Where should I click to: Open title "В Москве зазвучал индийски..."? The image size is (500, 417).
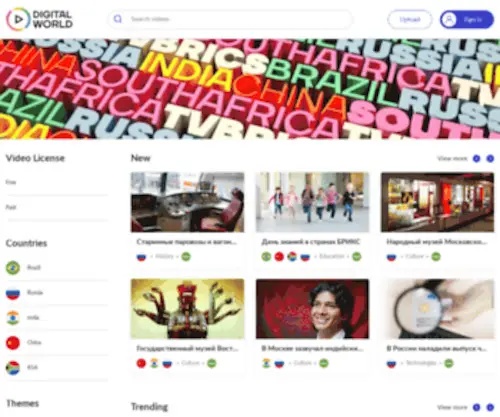pyautogui.click(x=312, y=348)
